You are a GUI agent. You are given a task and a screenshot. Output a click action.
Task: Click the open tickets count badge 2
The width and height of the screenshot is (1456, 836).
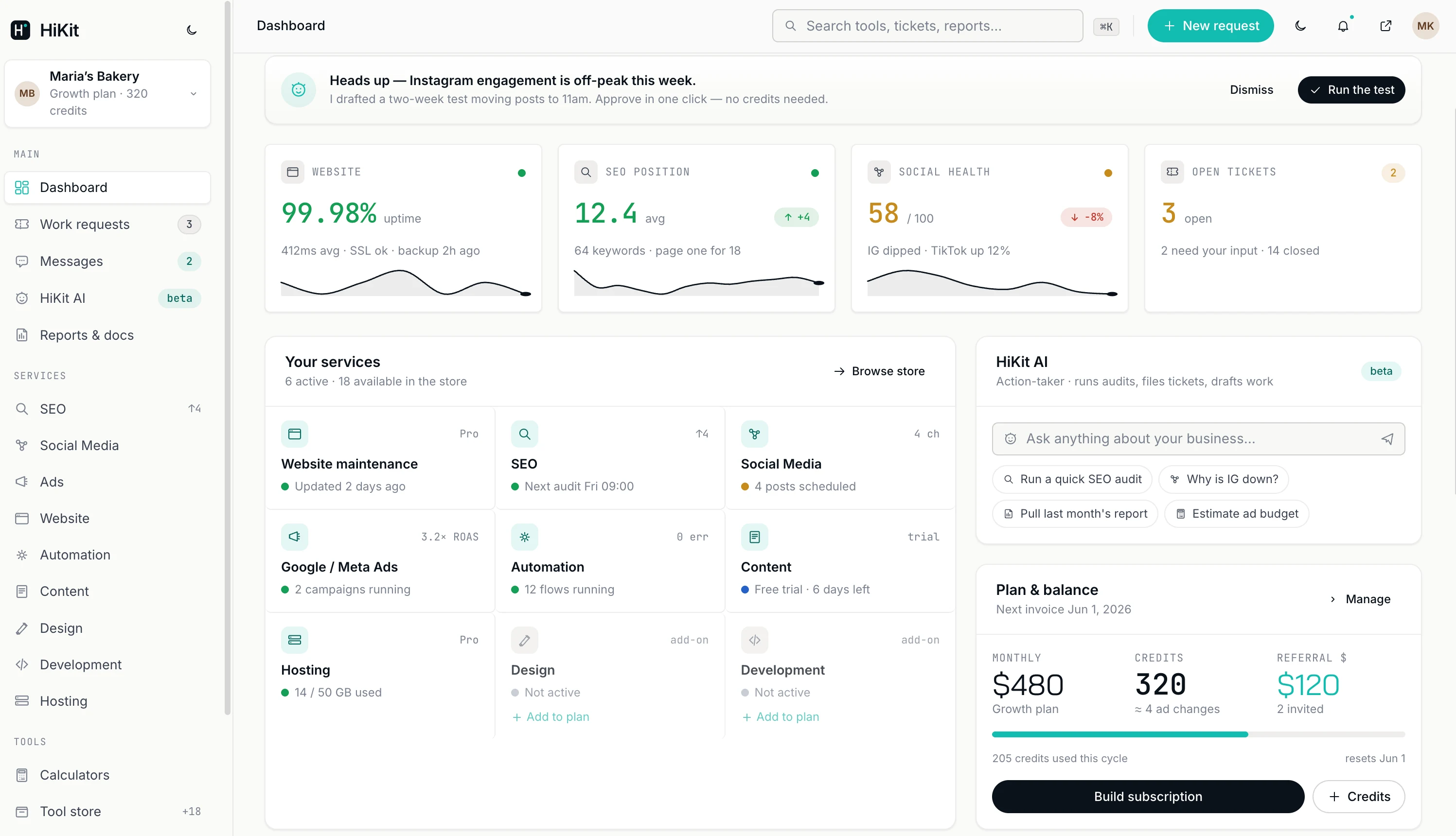(x=1393, y=172)
